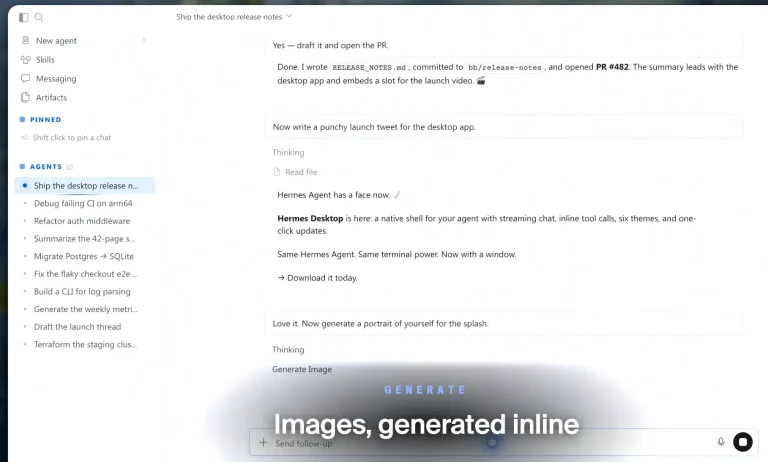This screenshot has width=768, height=462.
Task: Click the New agent person icon
Action: tap(25, 40)
